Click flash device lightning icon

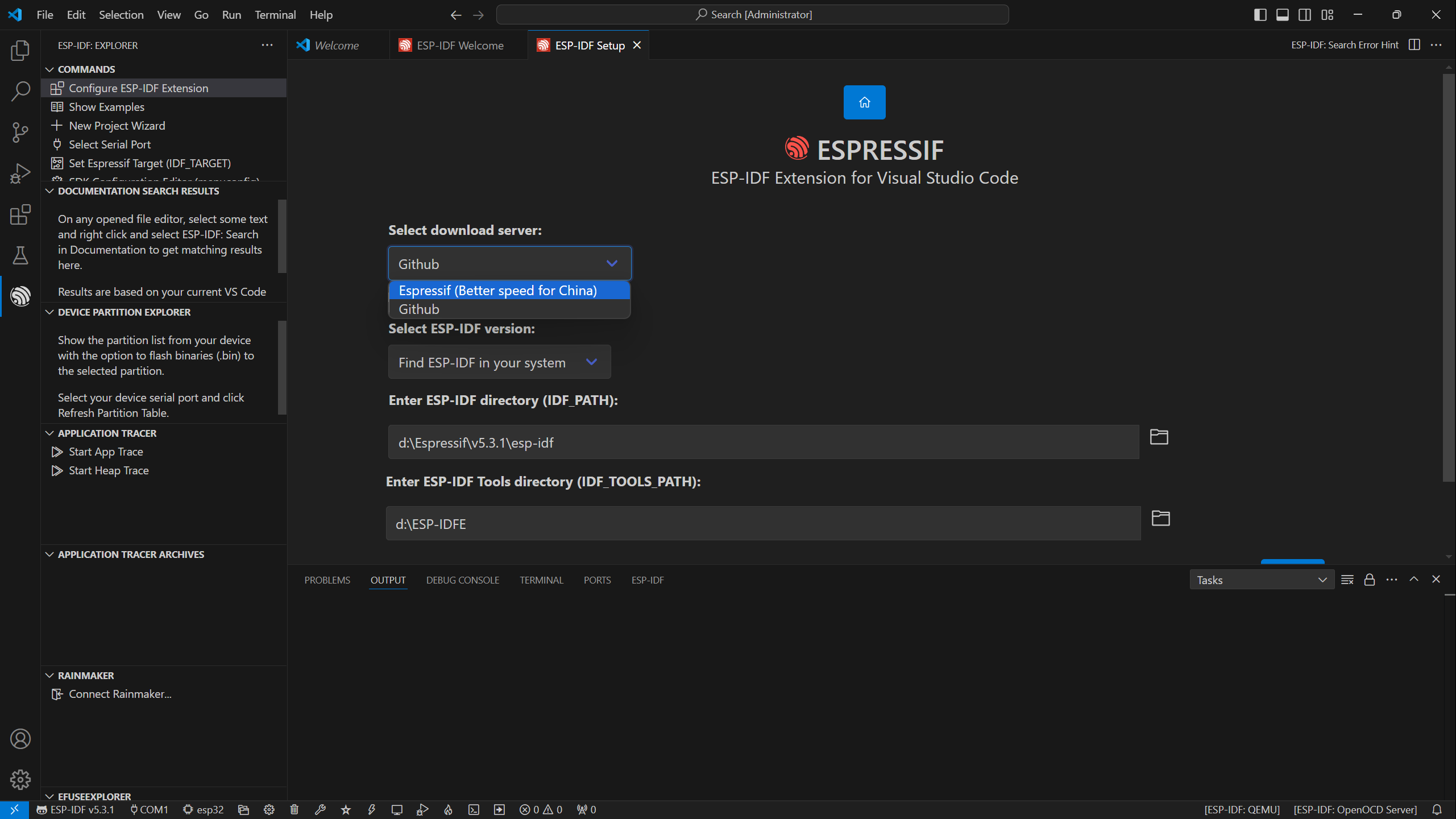(371, 809)
